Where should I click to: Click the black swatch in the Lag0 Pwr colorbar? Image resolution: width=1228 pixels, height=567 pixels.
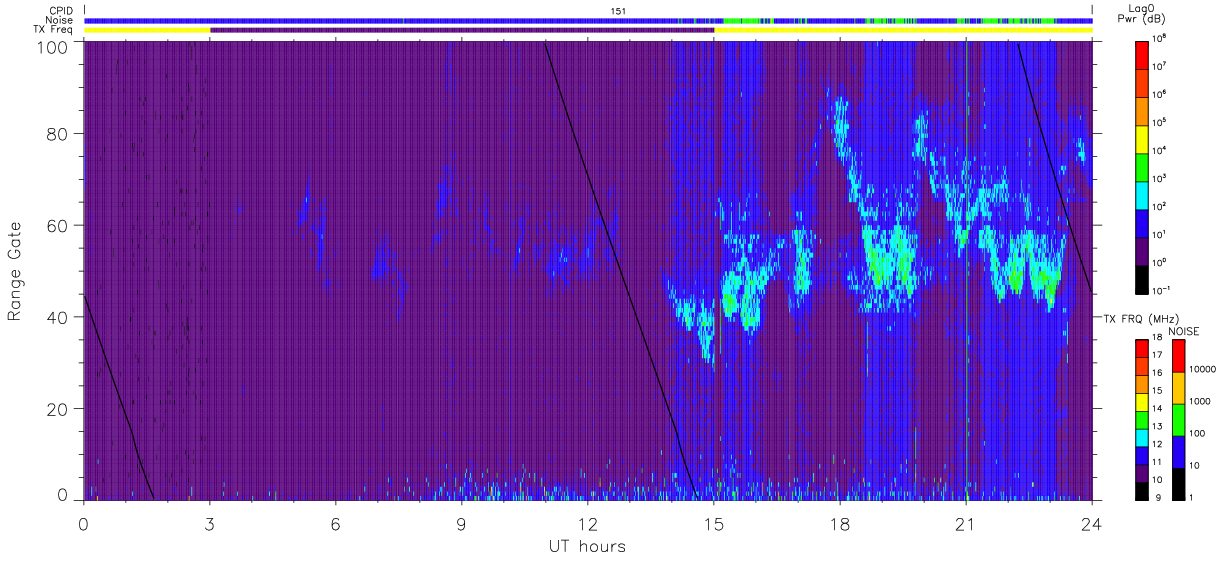1141,279
